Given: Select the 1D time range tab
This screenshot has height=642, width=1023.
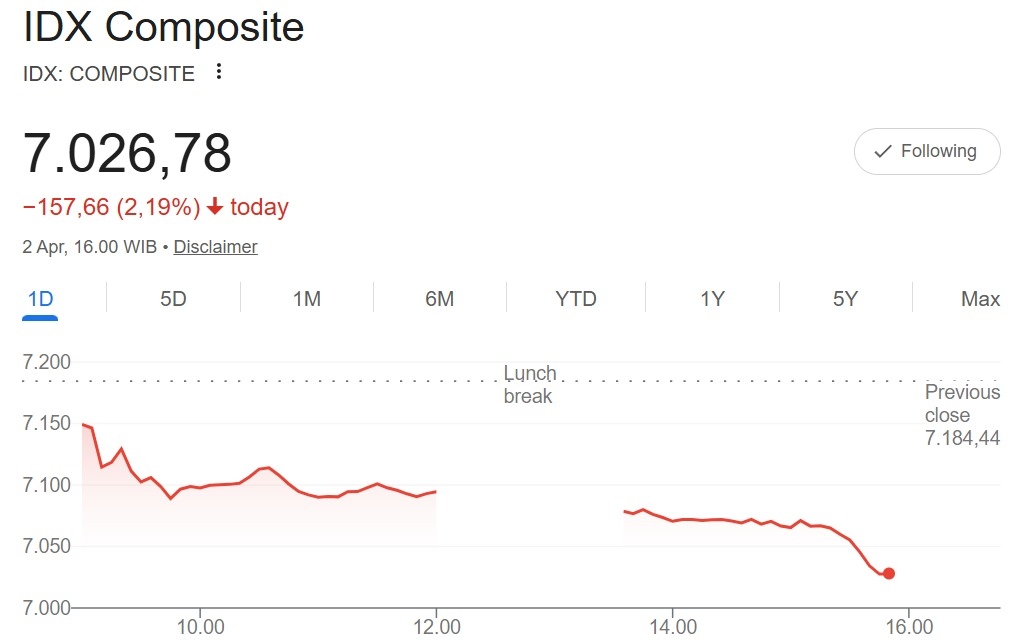Looking at the screenshot, I should point(40,298).
